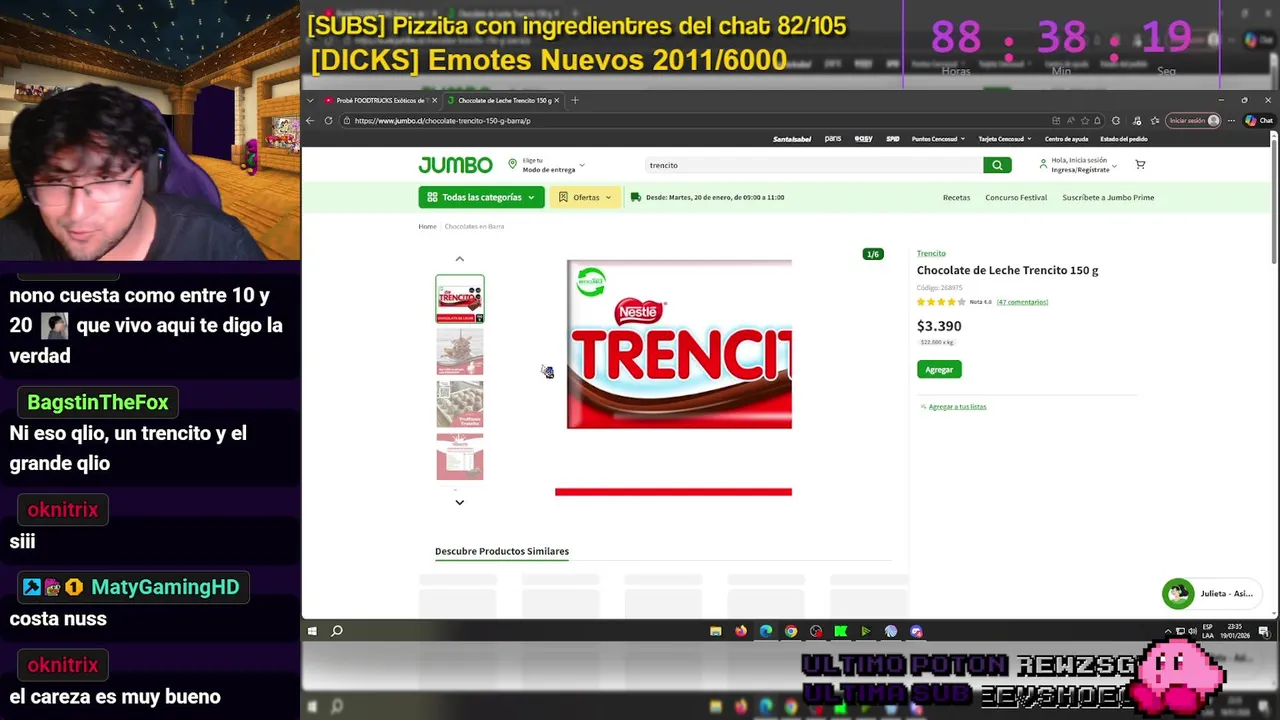Screen dimensions: 1280x720
Task: Click the Trencito brand link
Action: 931,253
